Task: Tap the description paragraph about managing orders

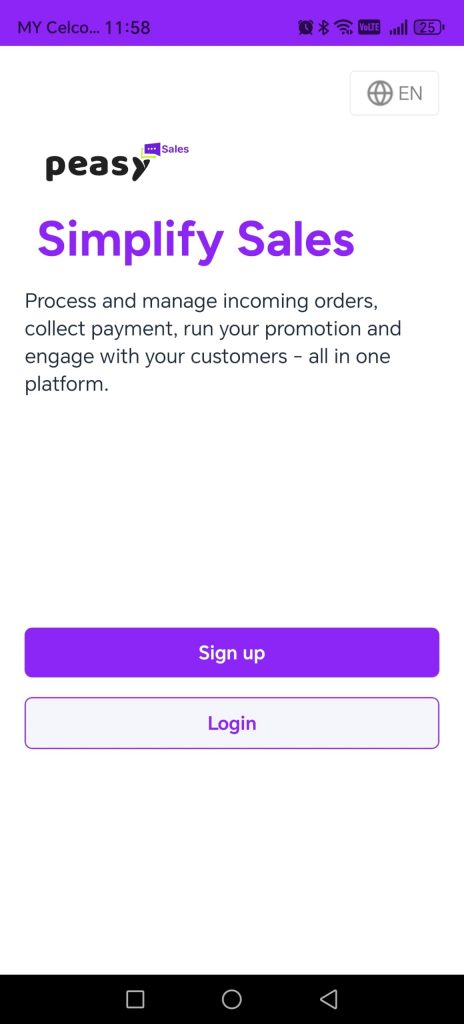Action: pyautogui.click(x=213, y=343)
